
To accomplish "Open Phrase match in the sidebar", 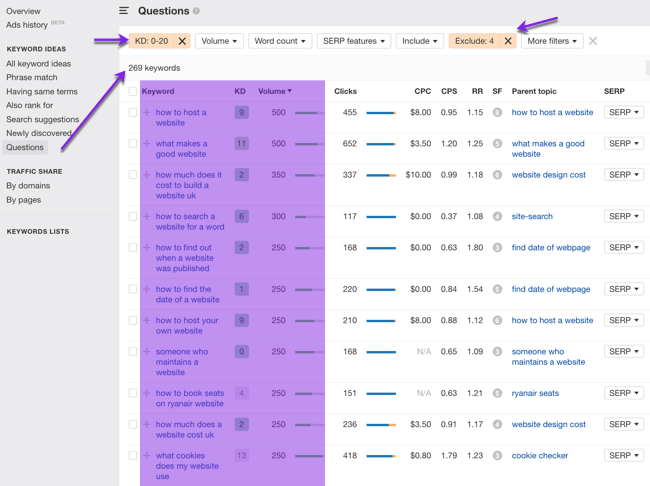I will pos(32,77).
